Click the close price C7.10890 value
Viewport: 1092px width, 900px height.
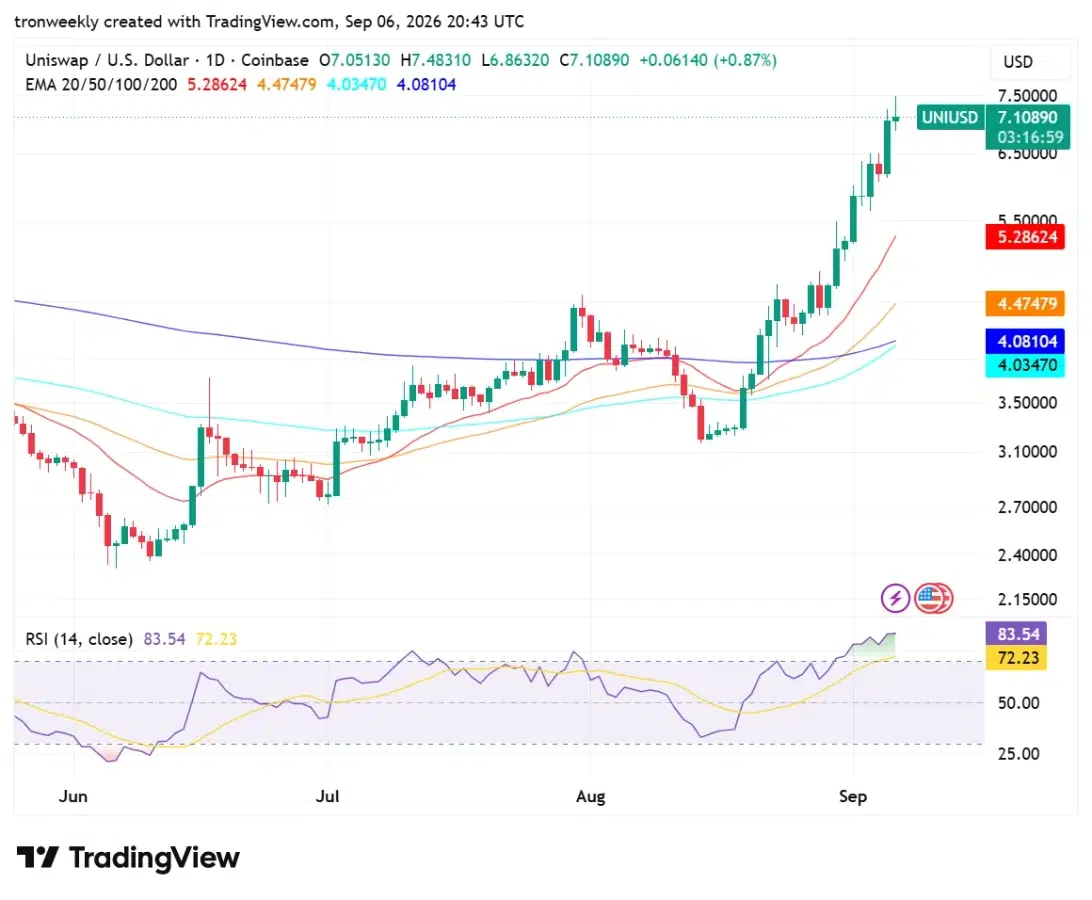pyautogui.click(x=594, y=61)
